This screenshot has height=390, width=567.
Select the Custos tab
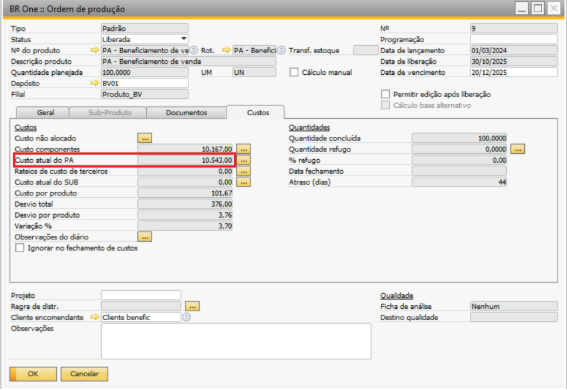click(x=256, y=112)
